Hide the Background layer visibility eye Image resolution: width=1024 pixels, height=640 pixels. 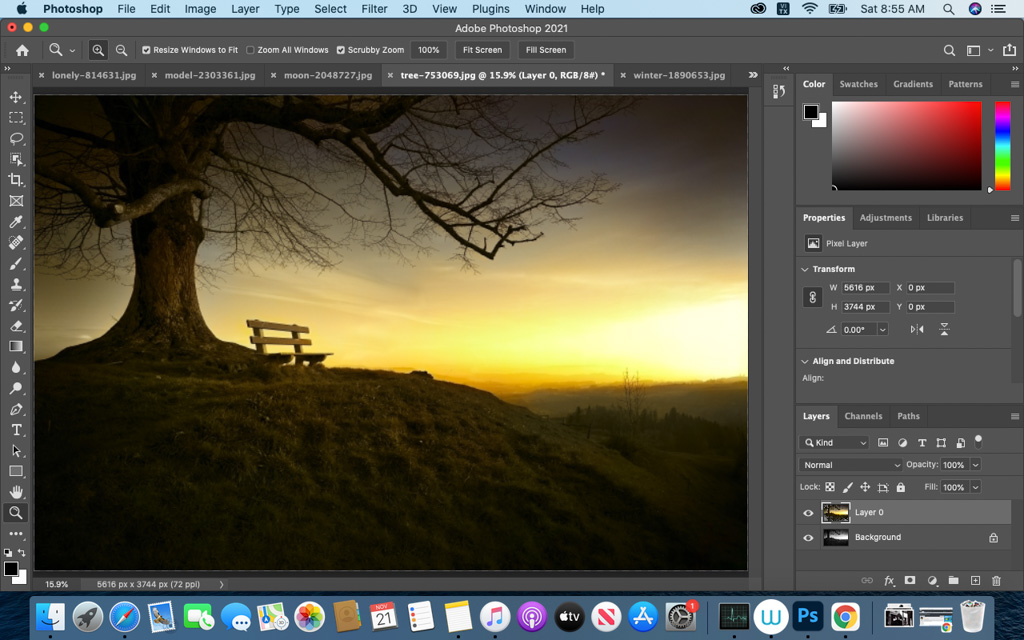pos(808,537)
